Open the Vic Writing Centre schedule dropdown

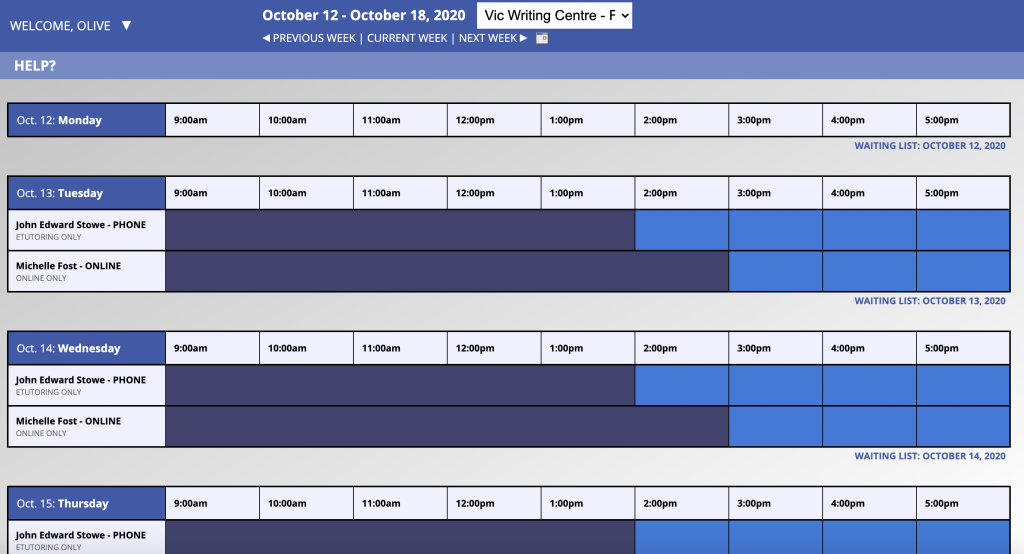coord(555,16)
